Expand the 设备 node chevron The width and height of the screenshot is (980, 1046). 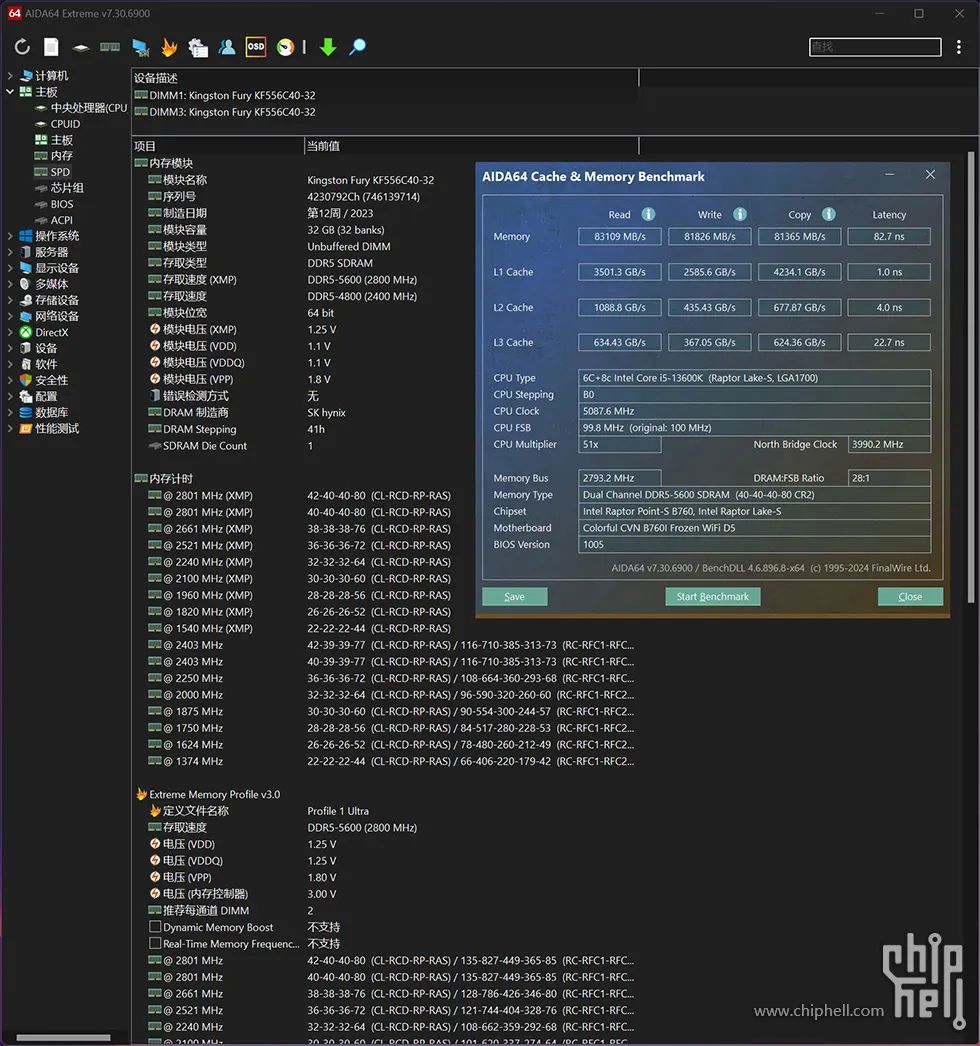[10, 348]
